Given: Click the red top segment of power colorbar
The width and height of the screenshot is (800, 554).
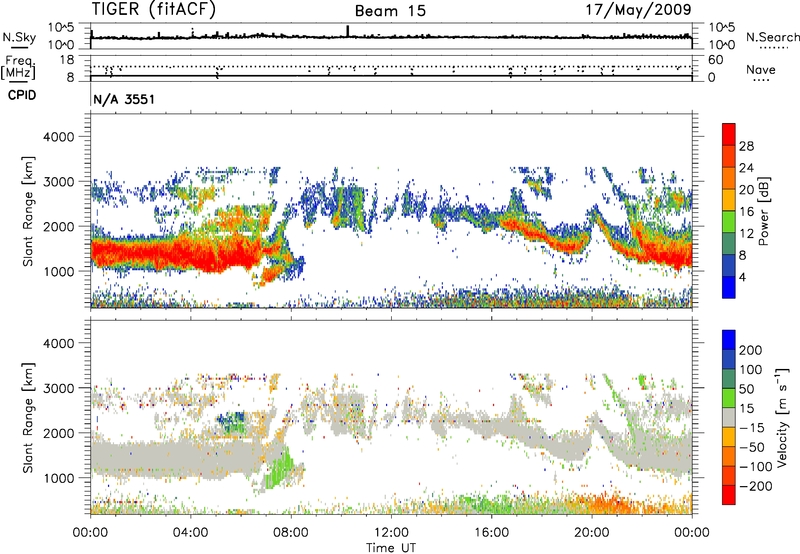Looking at the screenshot, I should (x=729, y=135).
